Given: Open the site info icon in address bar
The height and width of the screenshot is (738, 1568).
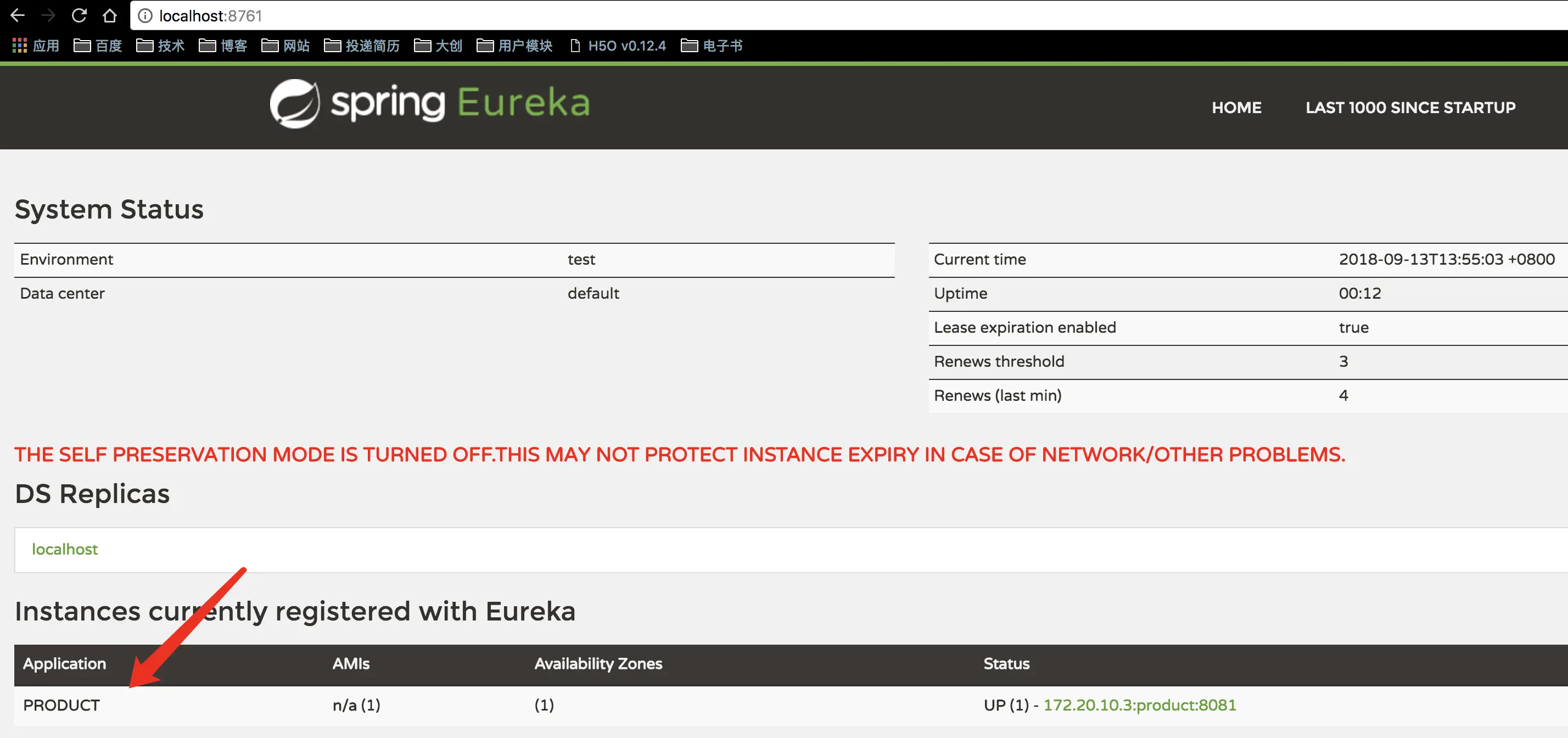Looking at the screenshot, I should point(145,16).
